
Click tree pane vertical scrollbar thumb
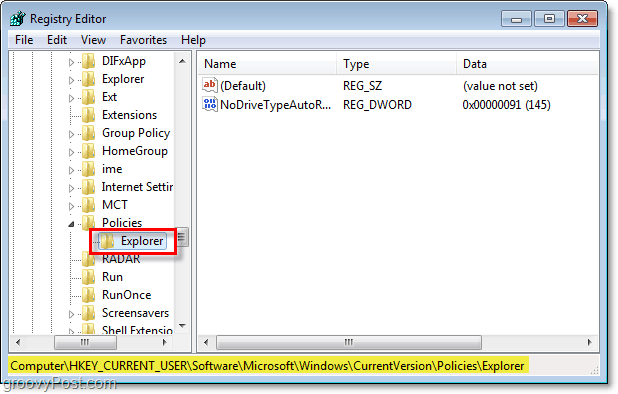click(x=182, y=237)
